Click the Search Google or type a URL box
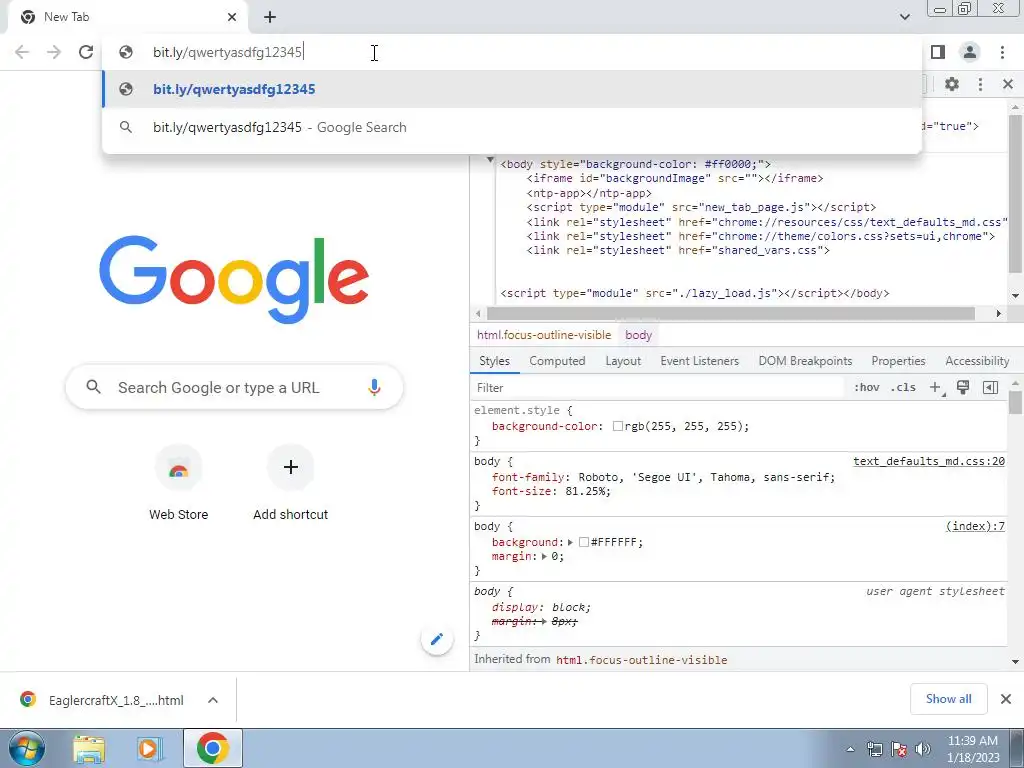Viewport: 1024px width, 768px height. coord(234,387)
